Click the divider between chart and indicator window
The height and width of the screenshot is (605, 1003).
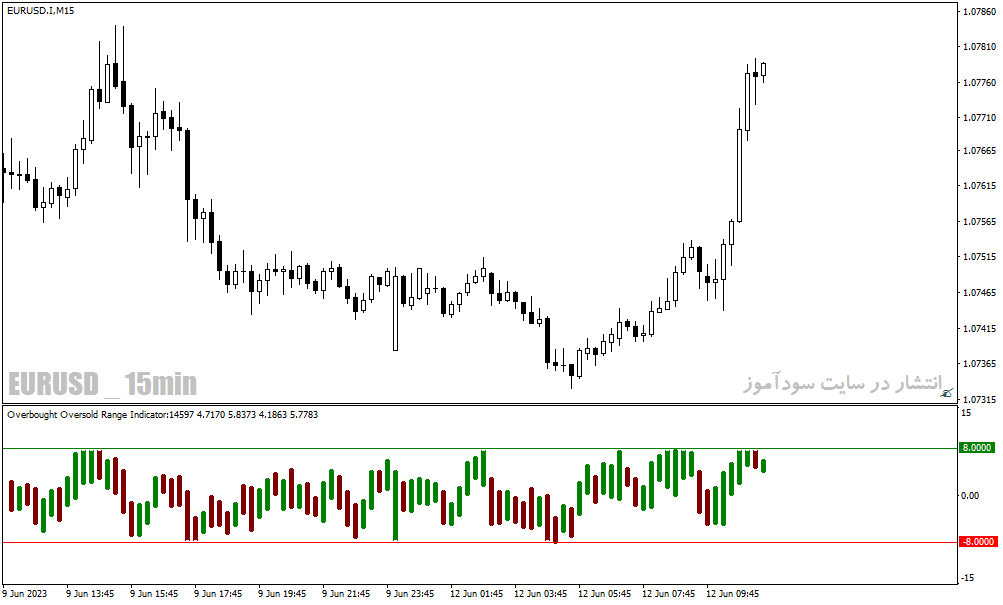coord(480,404)
